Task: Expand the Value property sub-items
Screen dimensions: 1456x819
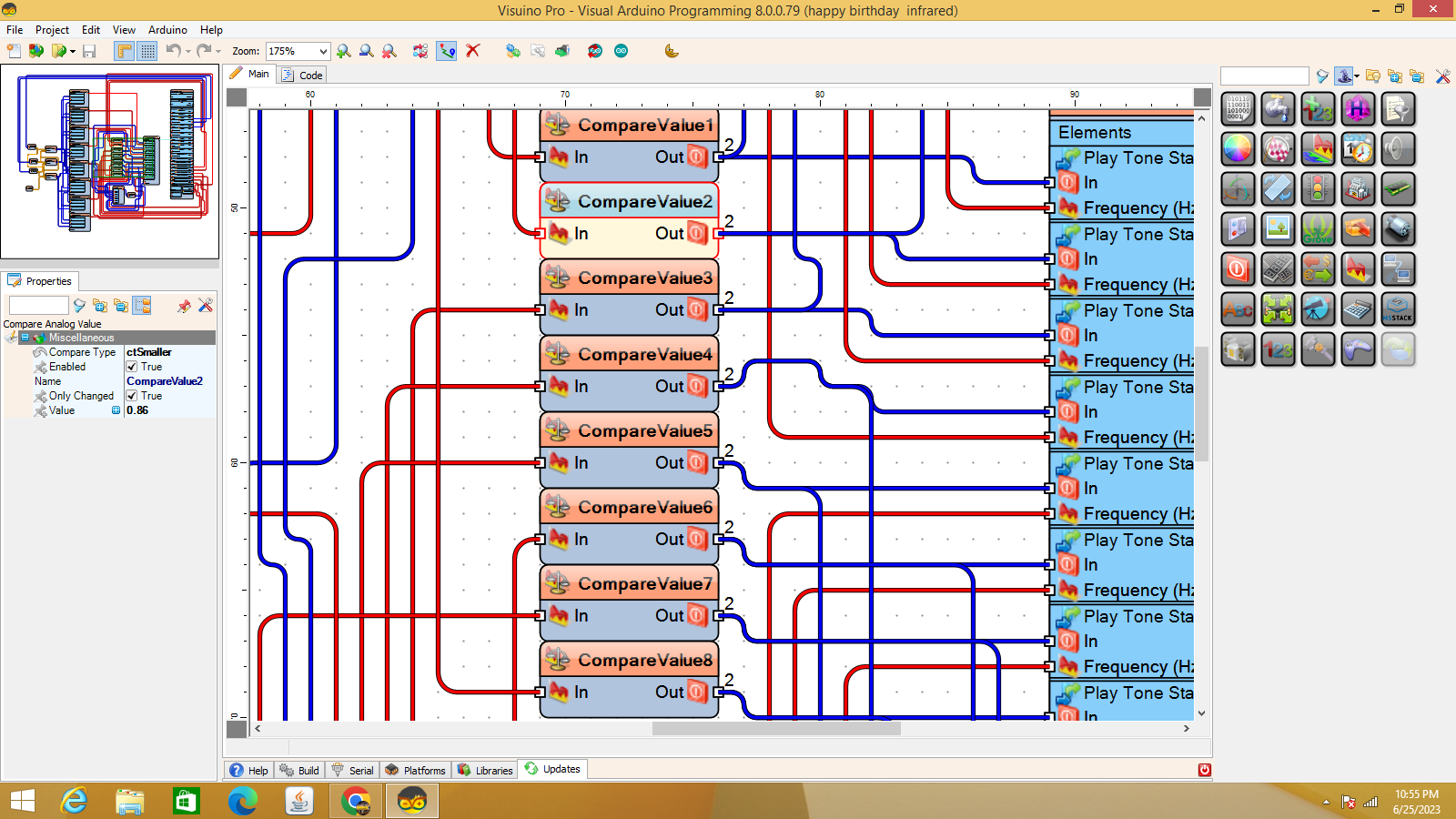Action: pos(116,410)
